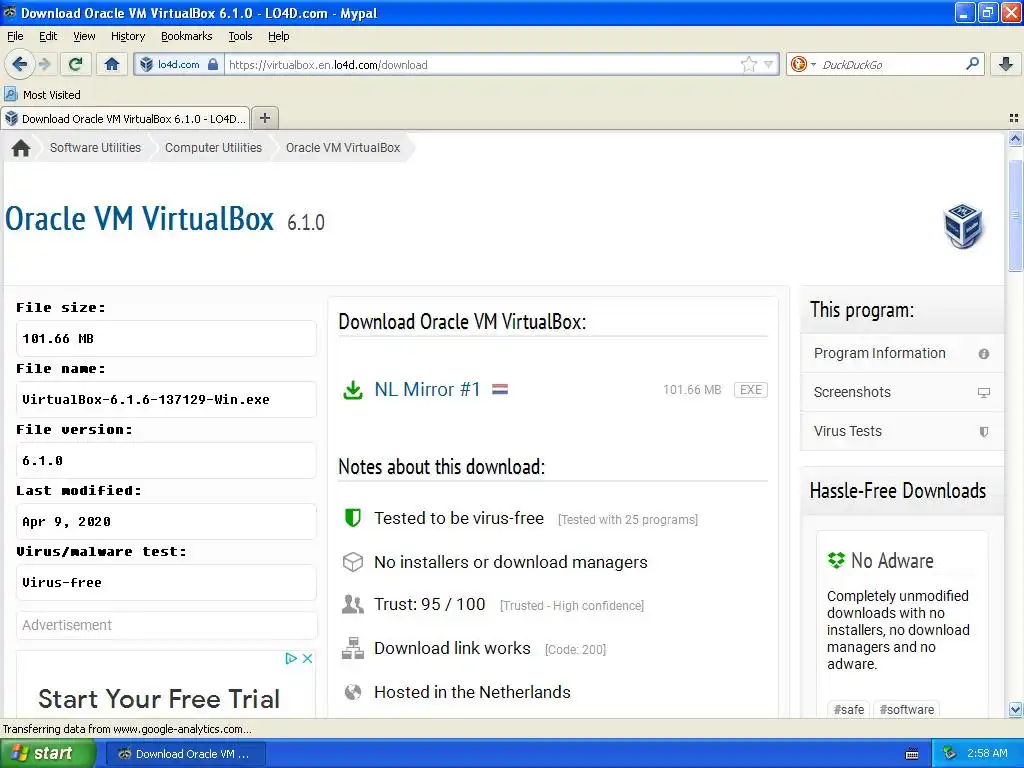The height and width of the screenshot is (768, 1024).
Task: Click the virus-free shield icon
Action: coord(353,518)
